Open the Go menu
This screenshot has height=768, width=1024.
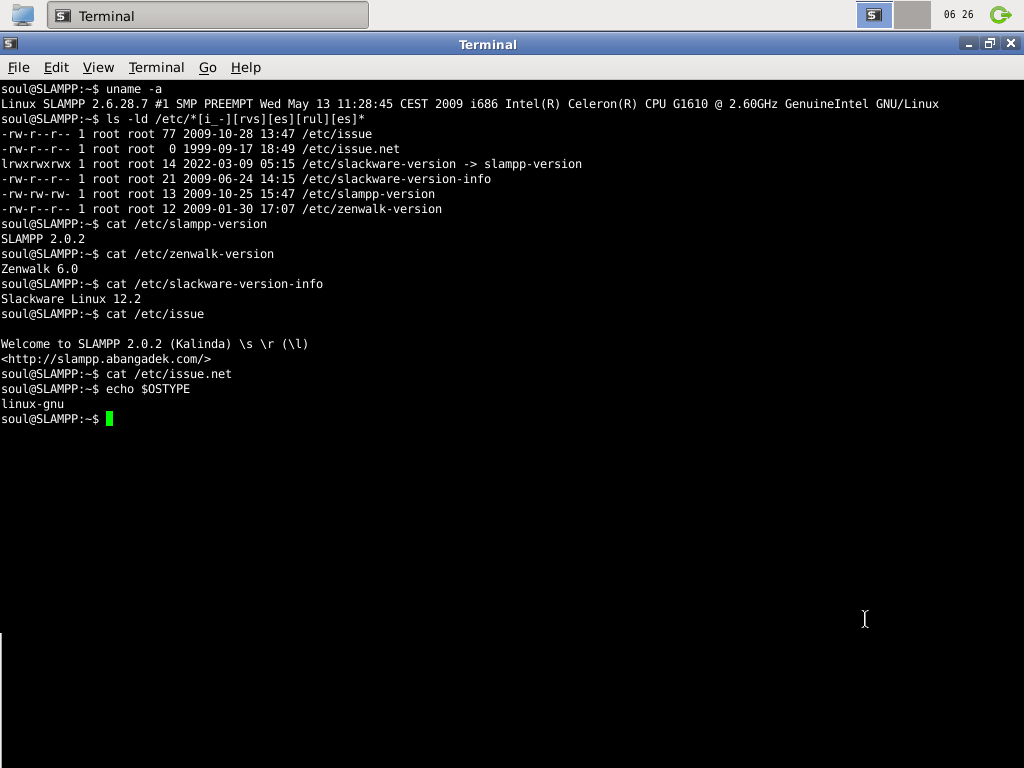point(208,67)
